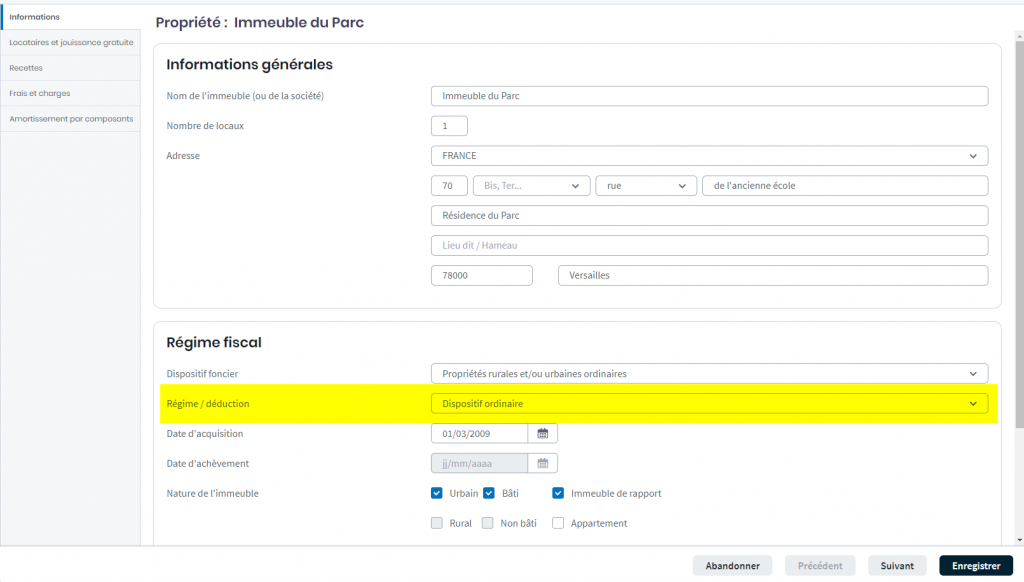Screen dimensions: 1024x582
Task: Click the Enregistrer button
Action: [x=975, y=566]
